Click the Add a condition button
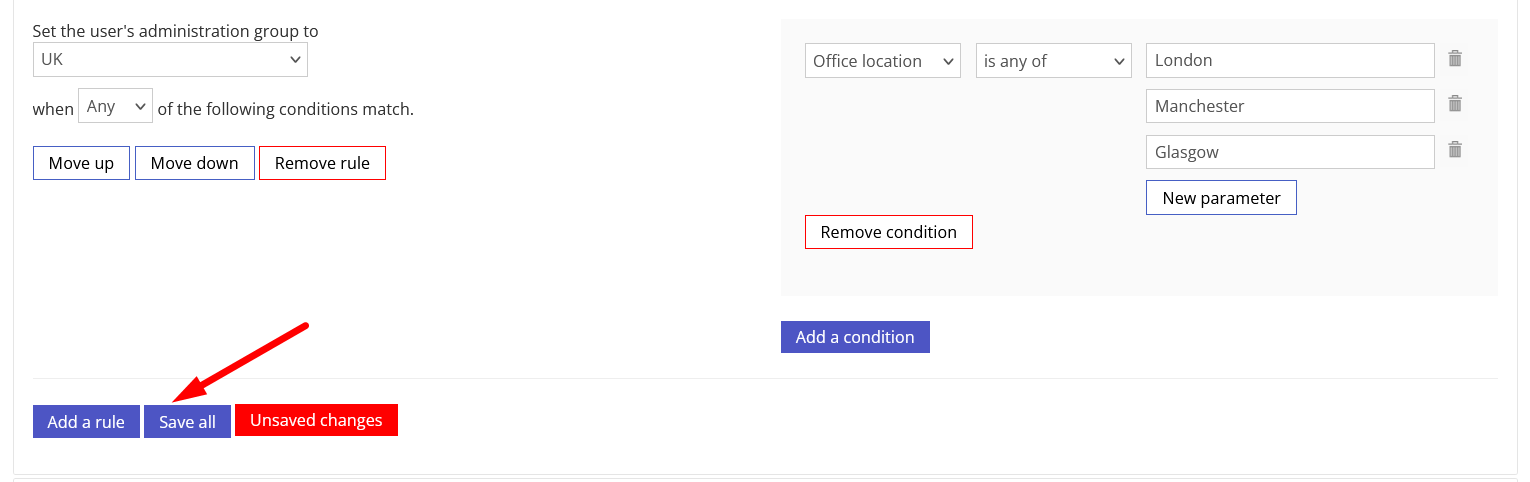 point(855,337)
